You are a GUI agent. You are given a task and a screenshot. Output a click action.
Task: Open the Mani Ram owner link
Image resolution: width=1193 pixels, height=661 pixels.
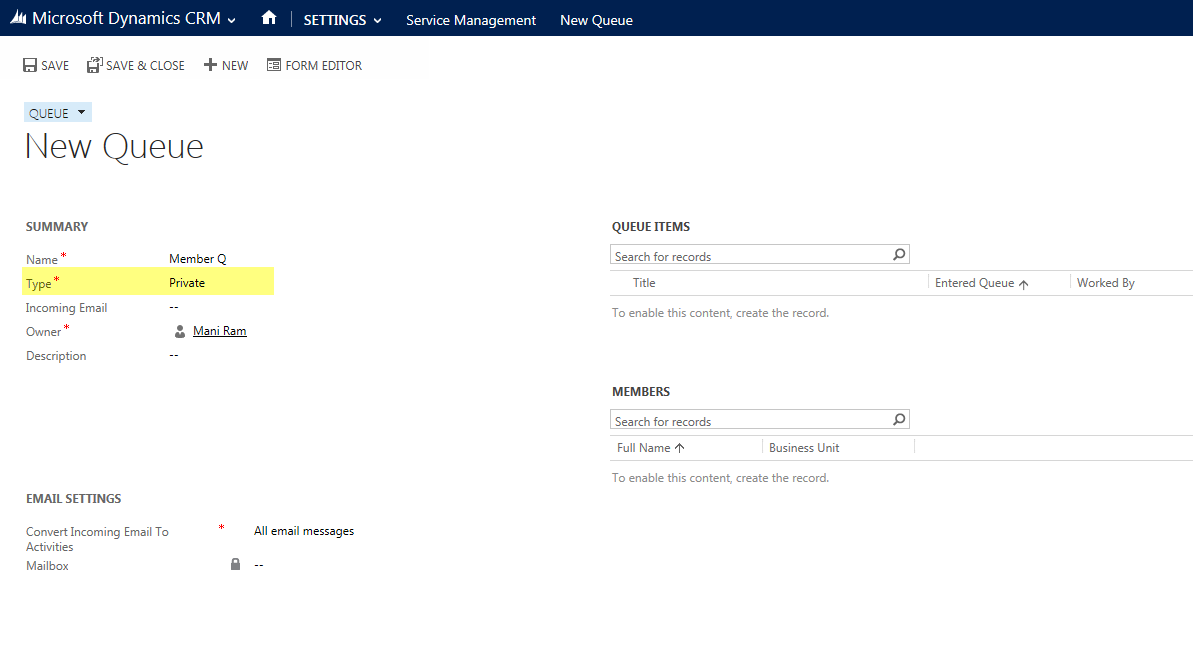click(219, 330)
